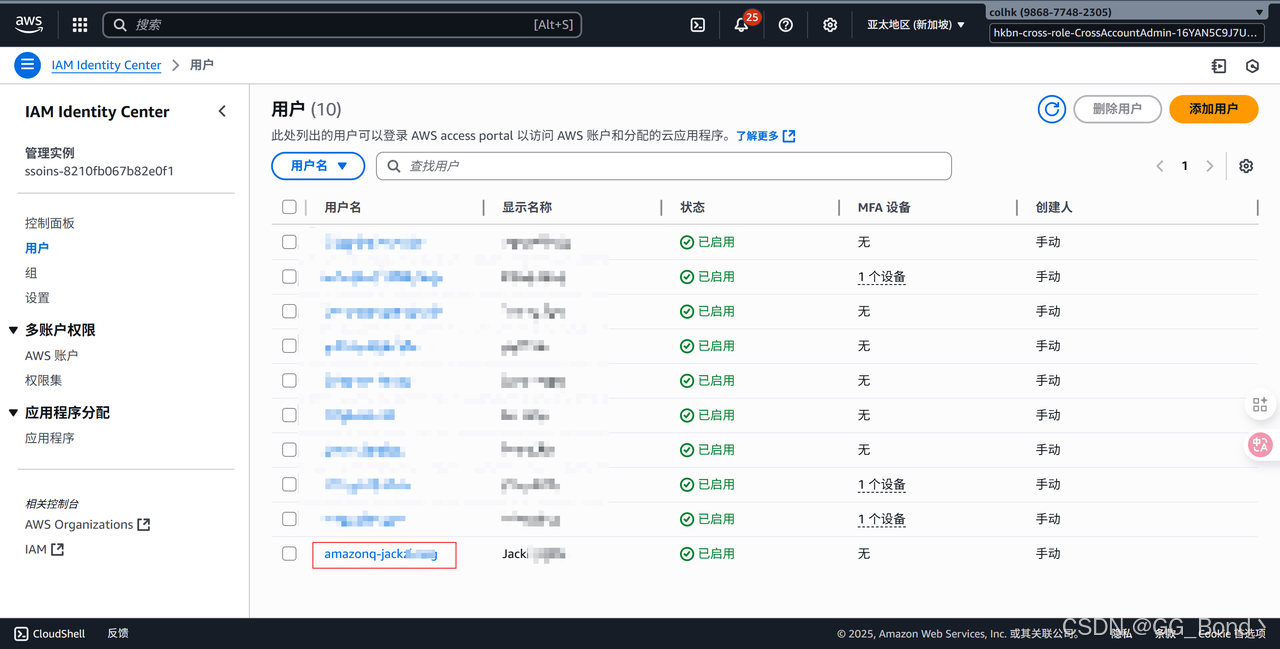Open 控制面板 in sidebar
The width and height of the screenshot is (1280, 649).
tap(50, 223)
